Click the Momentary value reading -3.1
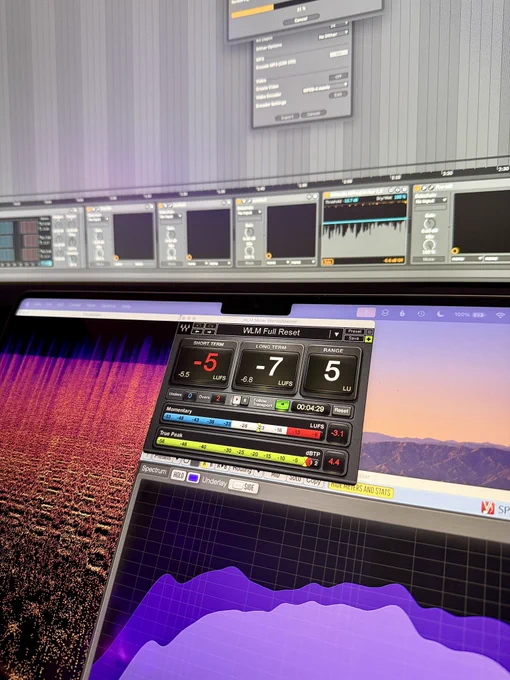The image size is (510, 680). click(338, 433)
